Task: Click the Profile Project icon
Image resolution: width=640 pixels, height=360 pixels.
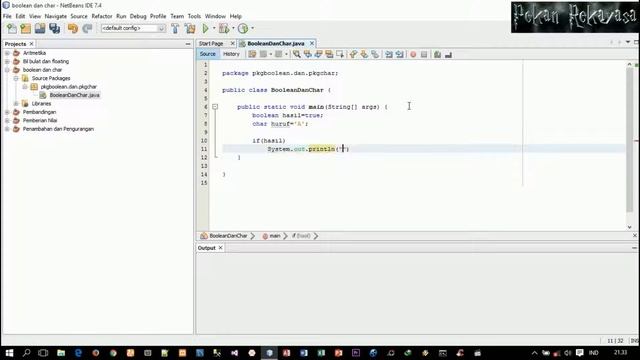Action: point(243,28)
